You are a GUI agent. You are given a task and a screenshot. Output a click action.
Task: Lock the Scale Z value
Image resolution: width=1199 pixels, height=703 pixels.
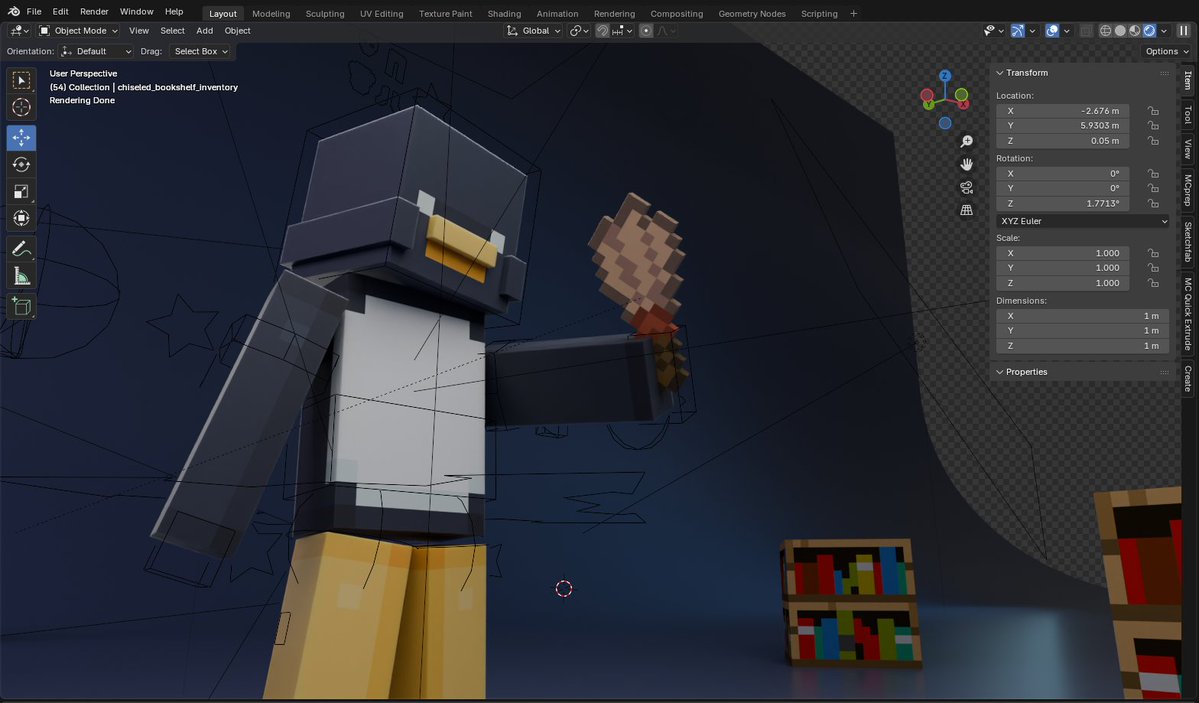pos(1153,283)
